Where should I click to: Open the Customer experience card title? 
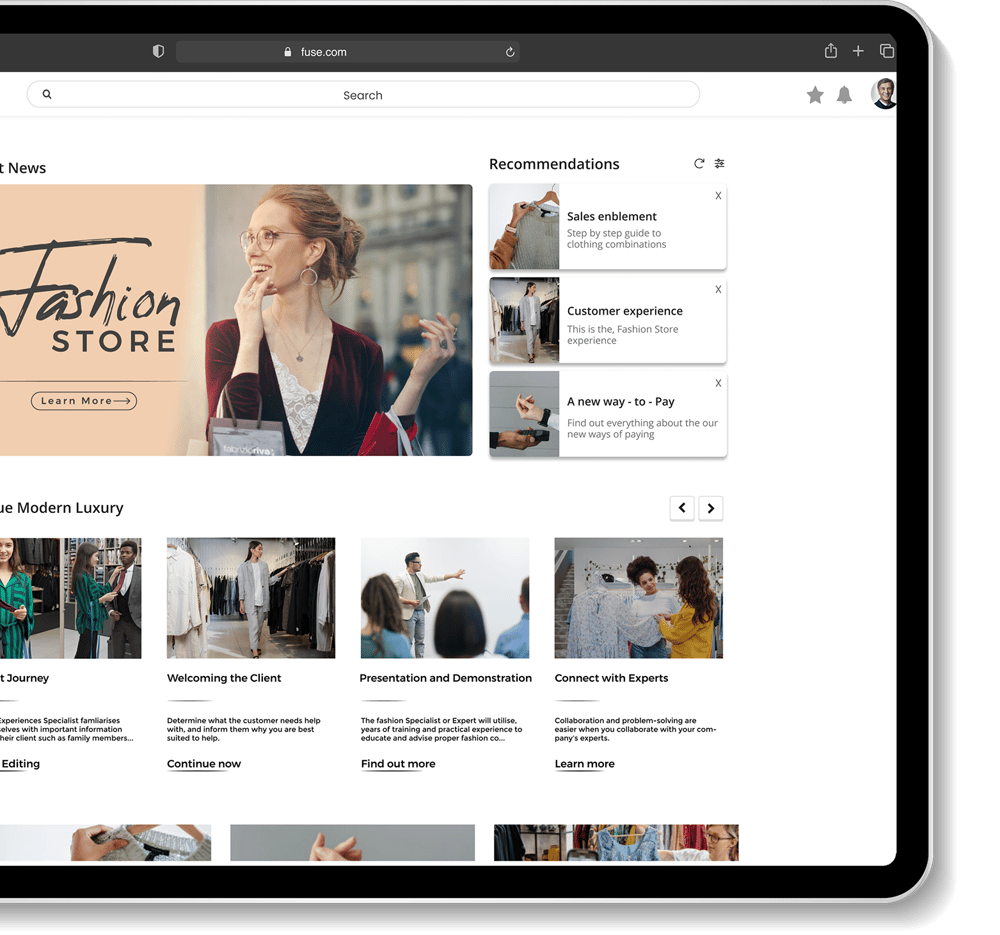[624, 311]
